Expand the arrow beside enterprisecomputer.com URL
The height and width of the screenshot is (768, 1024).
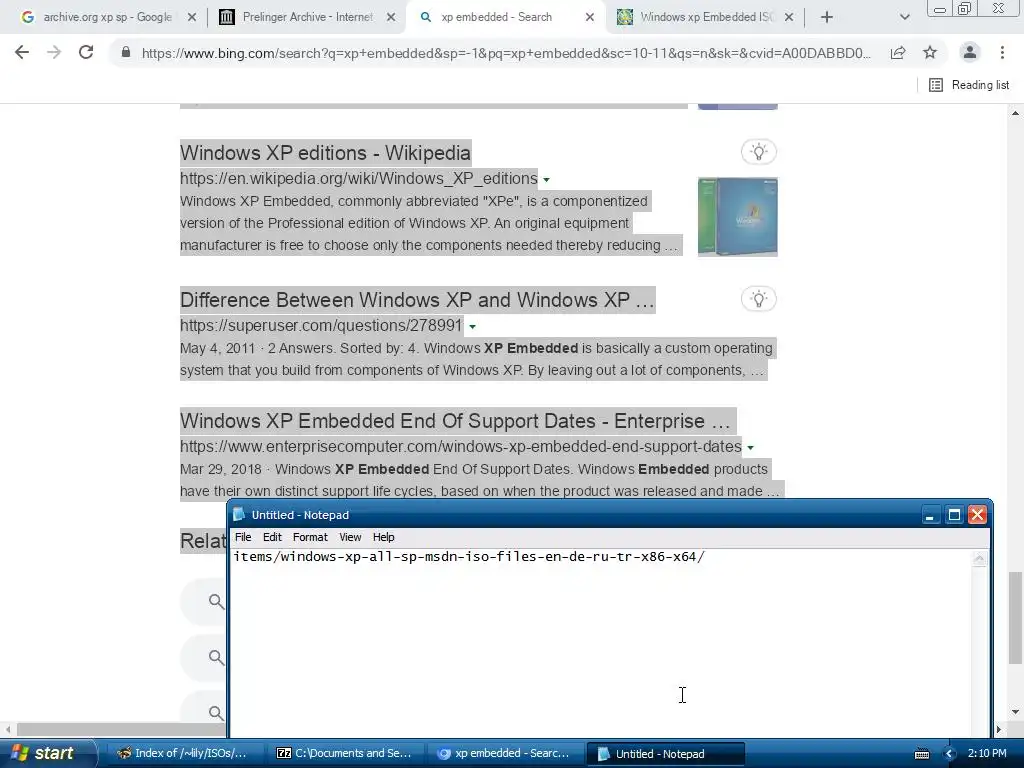[x=750, y=447]
